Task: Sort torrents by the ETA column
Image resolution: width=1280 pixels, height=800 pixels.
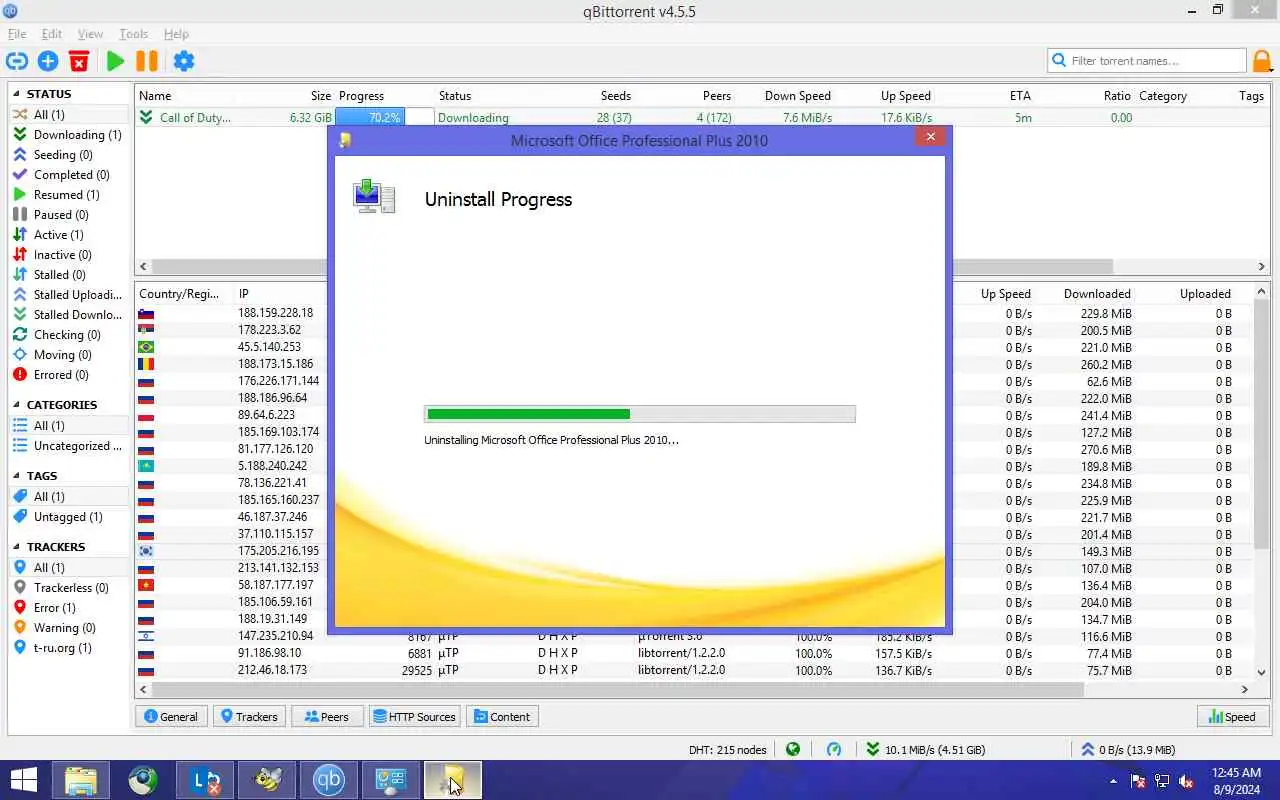Action: (x=1020, y=96)
